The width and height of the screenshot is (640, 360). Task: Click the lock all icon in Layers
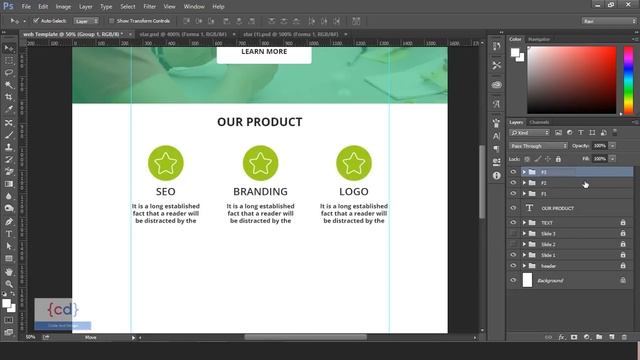pyautogui.click(x=558, y=159)
